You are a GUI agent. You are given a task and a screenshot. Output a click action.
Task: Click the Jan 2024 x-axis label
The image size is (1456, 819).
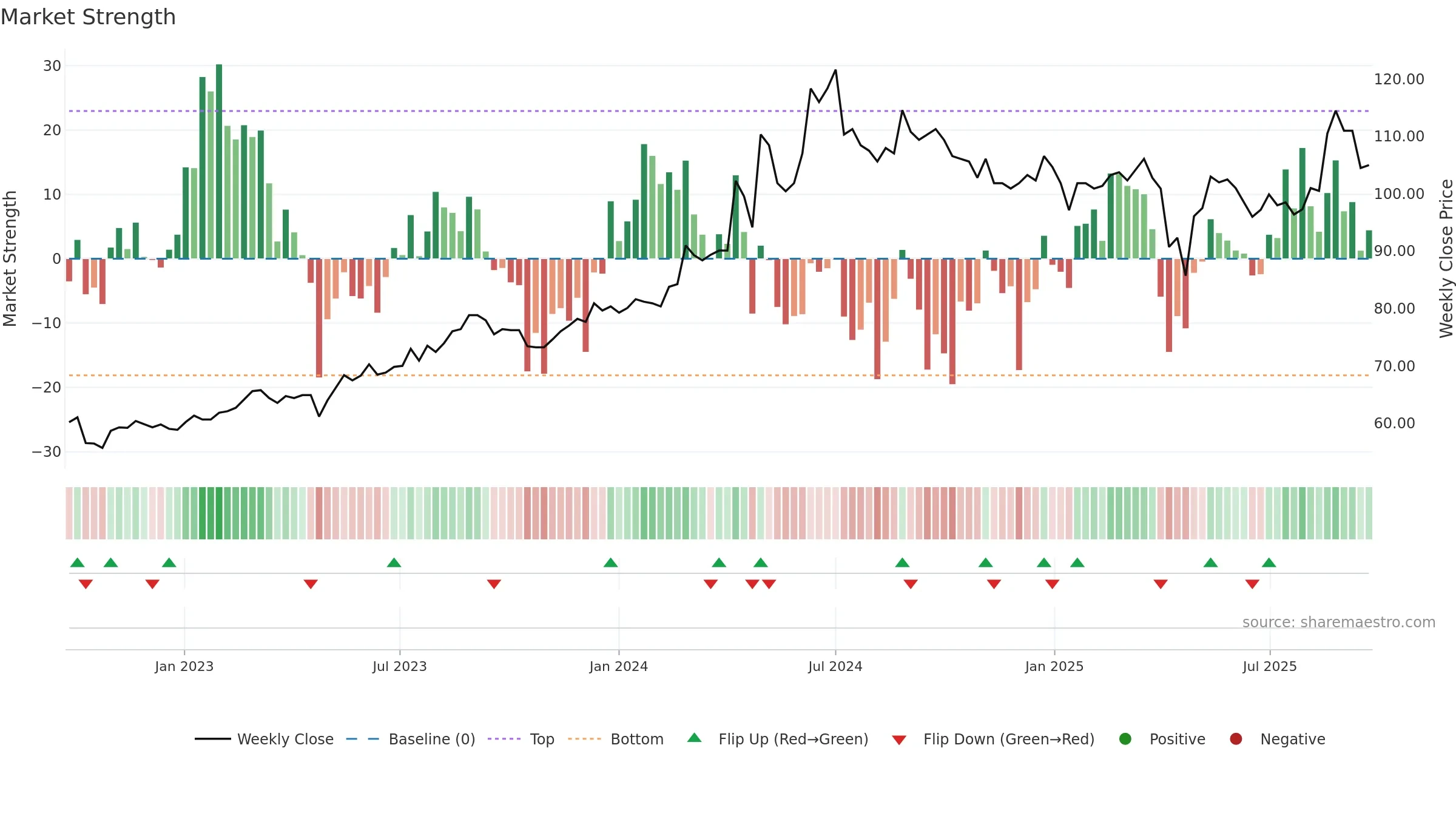[x=619, y=667]
